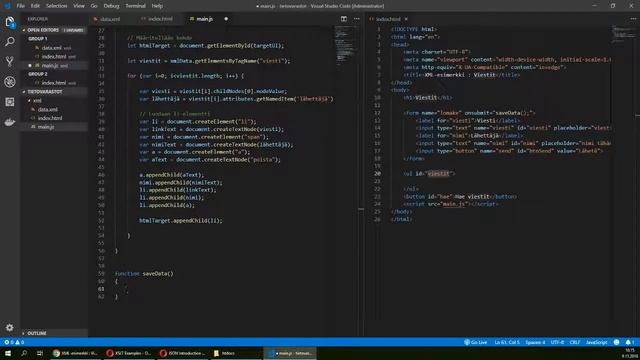
Task: Open more actions menu of left editor group
Action: [x=357, y=19]
